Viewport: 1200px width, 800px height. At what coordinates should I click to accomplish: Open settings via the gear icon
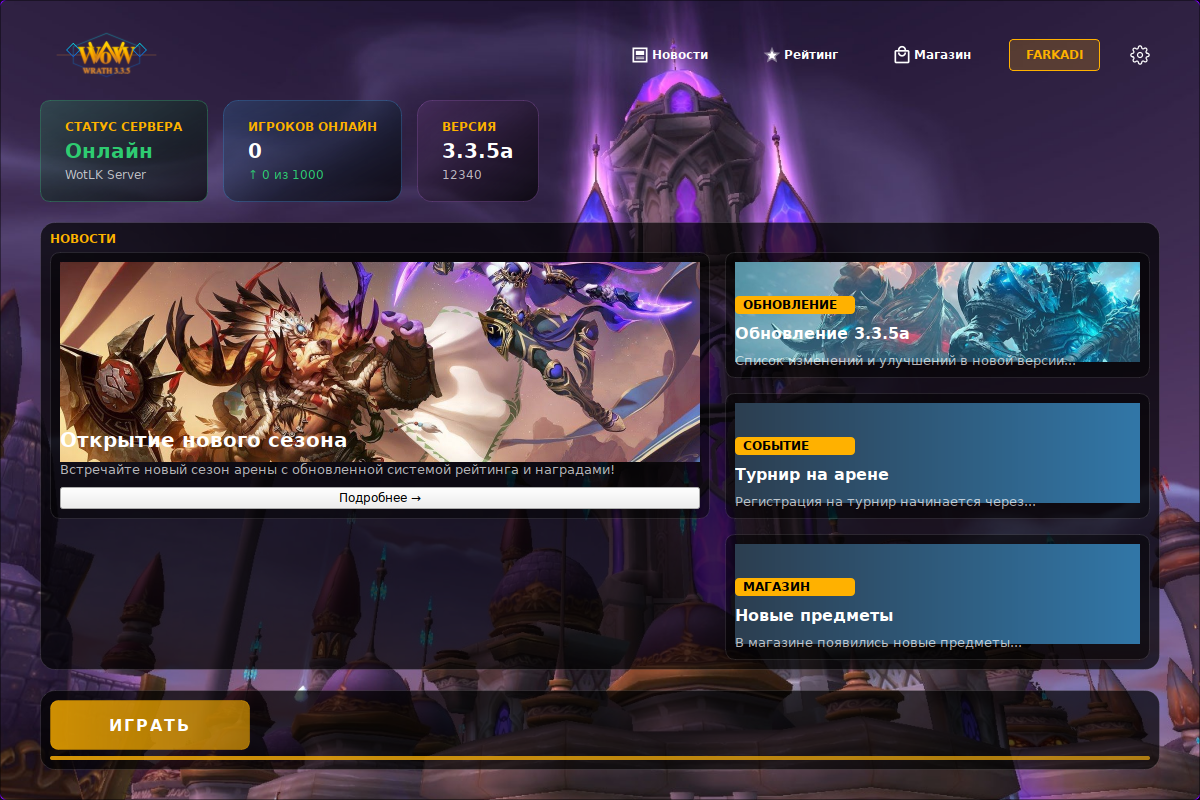tap(1139, 55)
